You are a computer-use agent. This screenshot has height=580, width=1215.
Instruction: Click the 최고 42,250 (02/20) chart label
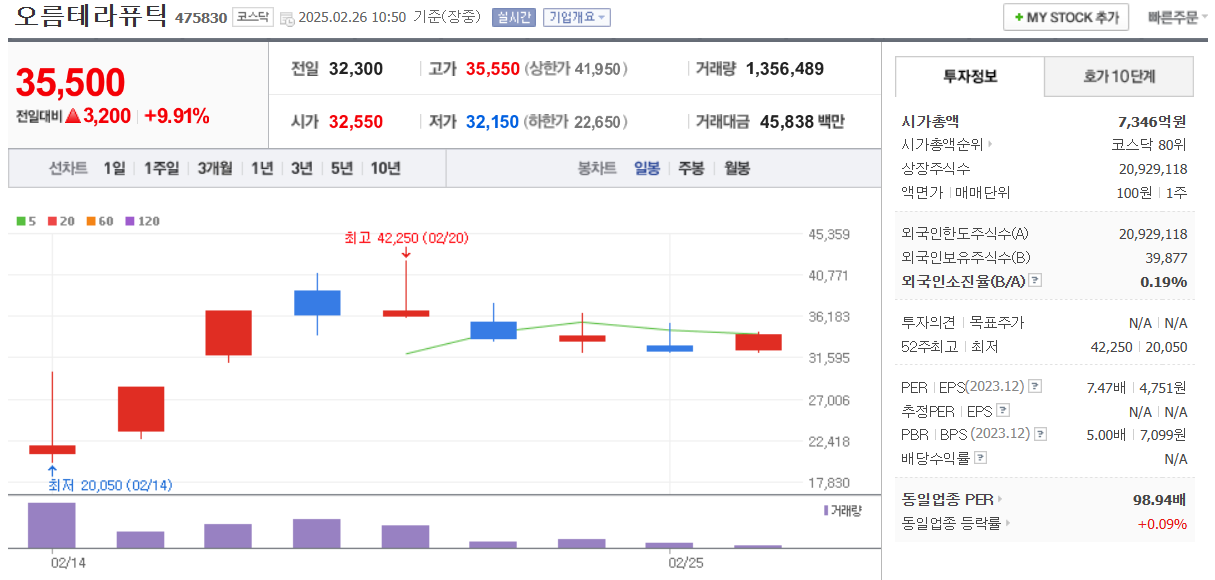406,238
